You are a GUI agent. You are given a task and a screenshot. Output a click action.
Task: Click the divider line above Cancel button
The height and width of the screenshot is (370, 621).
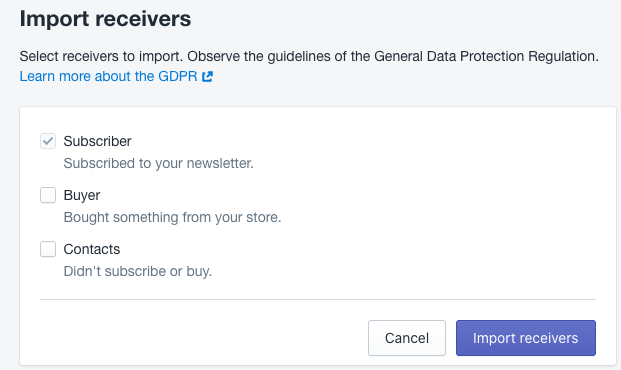318,299
